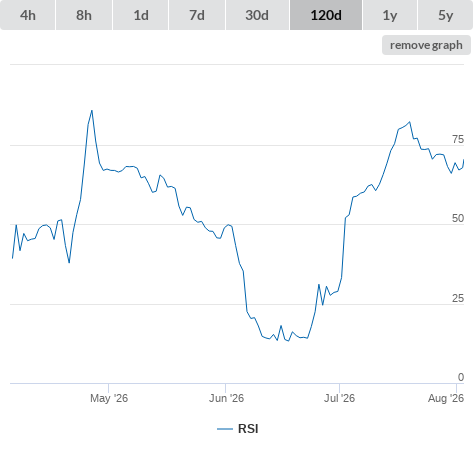The height and width of the screenshot is (455, 474).
Task: Click the active 120d range tab
Action: click(x=326, y=15)
